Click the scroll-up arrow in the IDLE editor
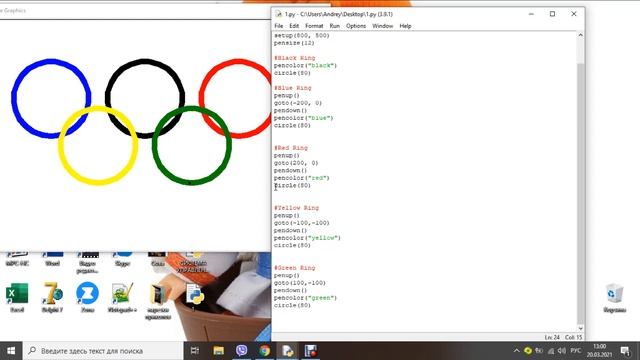This screenshot has width=640, height=360. 580,36
